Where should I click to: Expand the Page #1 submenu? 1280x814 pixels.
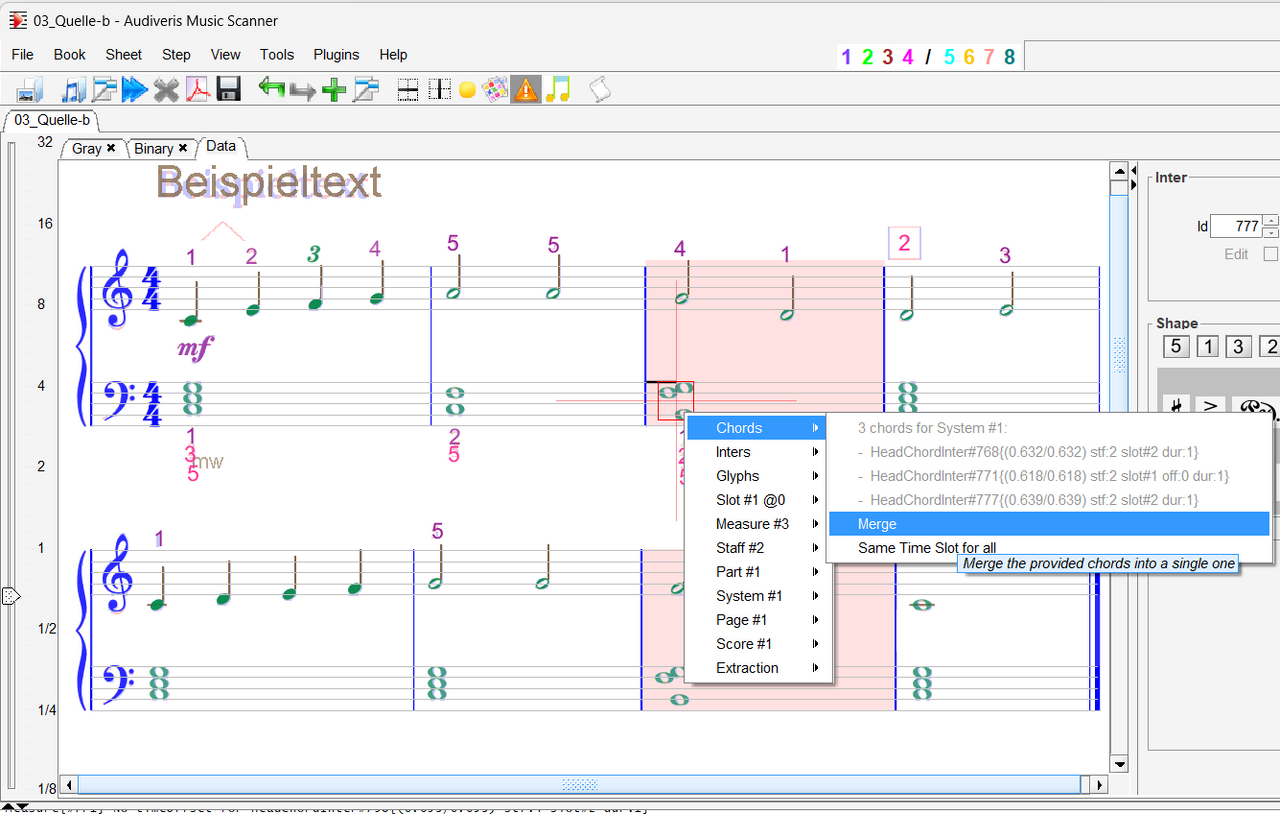758,620
